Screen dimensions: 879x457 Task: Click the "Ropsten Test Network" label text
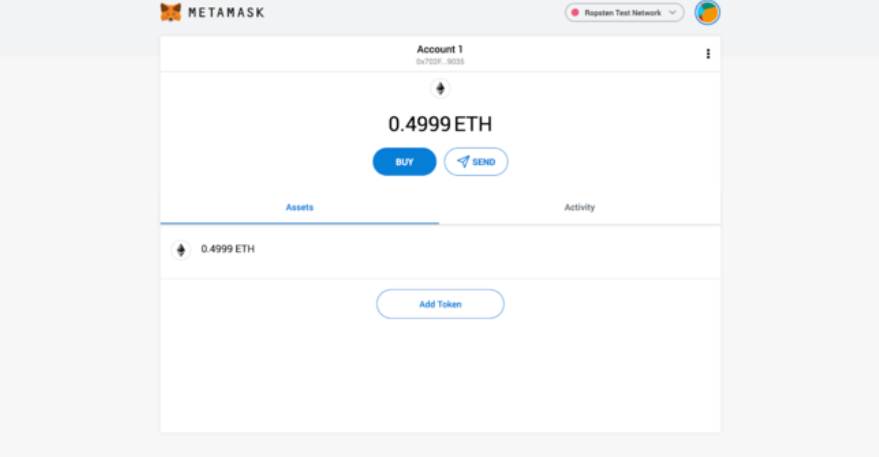pos(623,13)
